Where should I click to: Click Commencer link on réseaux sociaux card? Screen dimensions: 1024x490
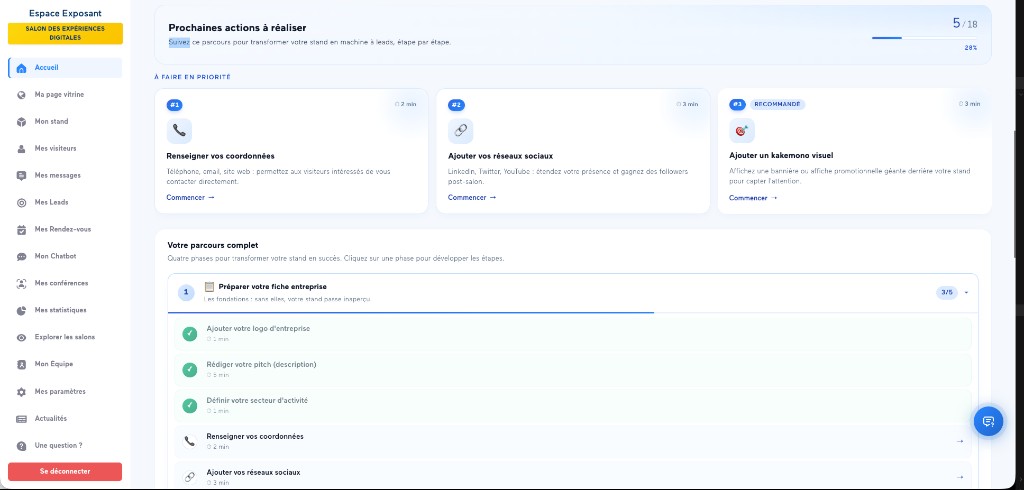click(x=472, y=197)
